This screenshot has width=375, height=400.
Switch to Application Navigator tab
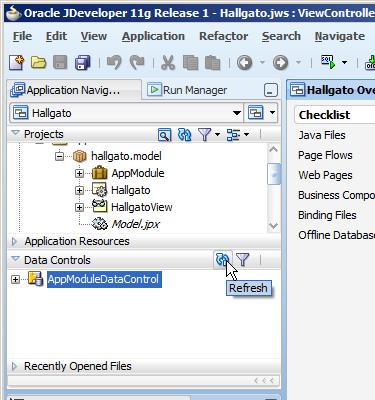(74, 90)
